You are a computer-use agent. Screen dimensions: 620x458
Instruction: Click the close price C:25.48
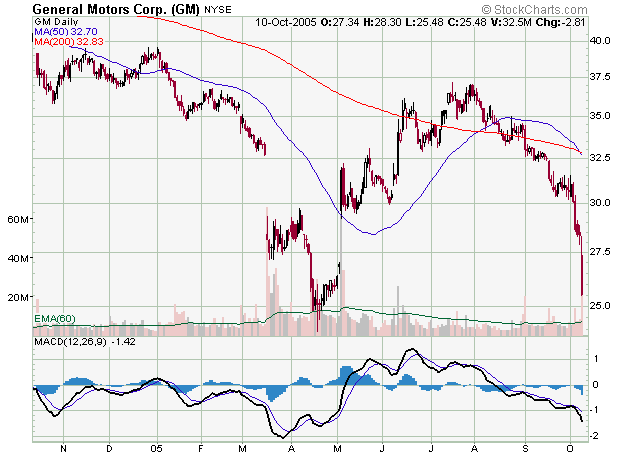[467, 22]
